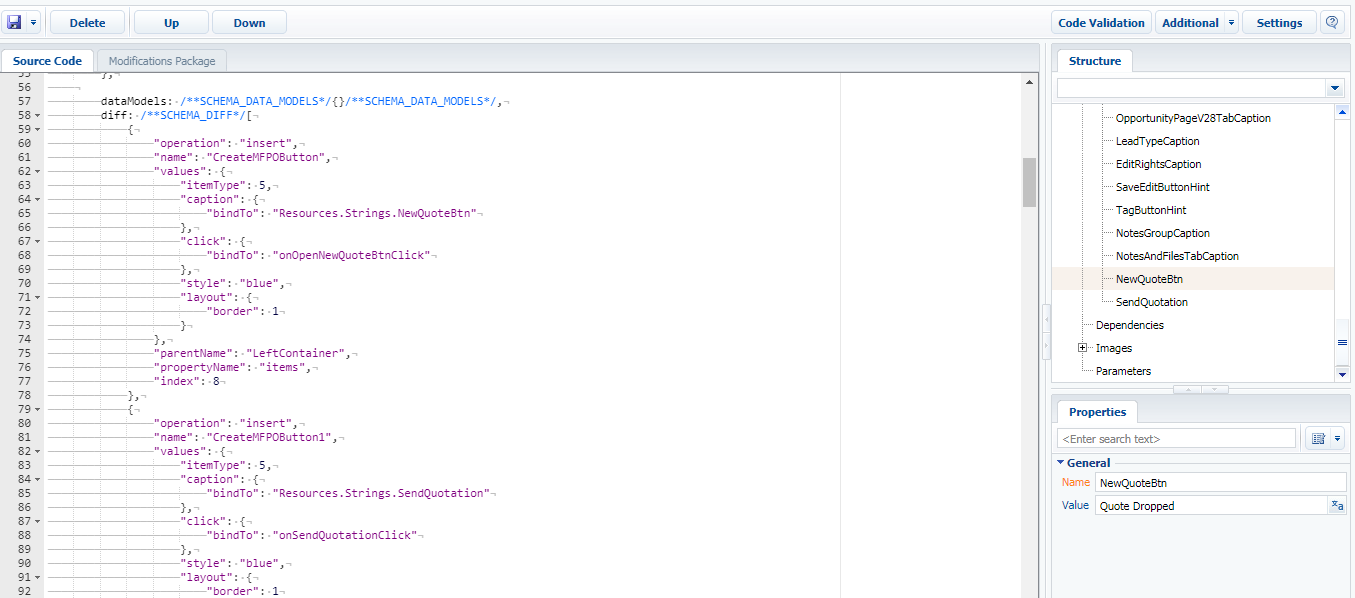Collapse code fold at line 67
Image resolution: width=1355 pixels, height=598 pixels.
(x=38, y=241)
